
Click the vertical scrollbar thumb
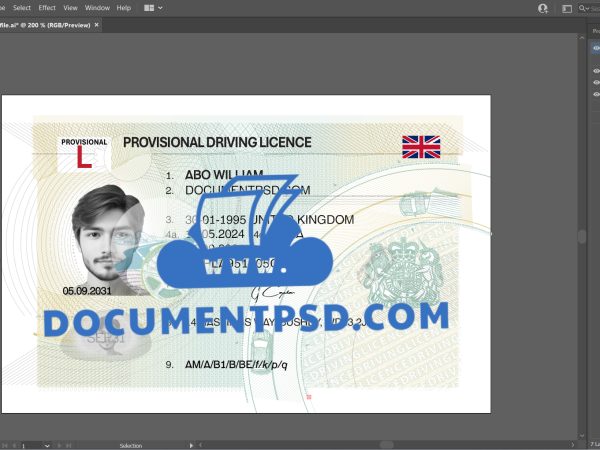pyautogui.click(x=582, y=236)
